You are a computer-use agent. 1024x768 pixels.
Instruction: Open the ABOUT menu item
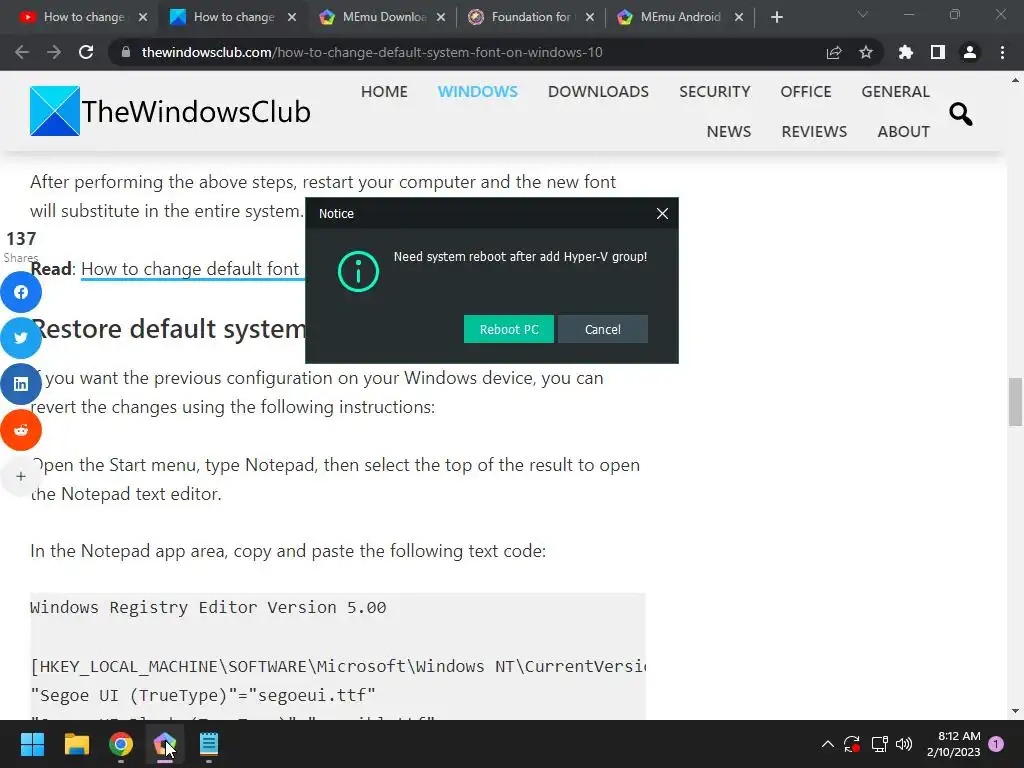904,131
